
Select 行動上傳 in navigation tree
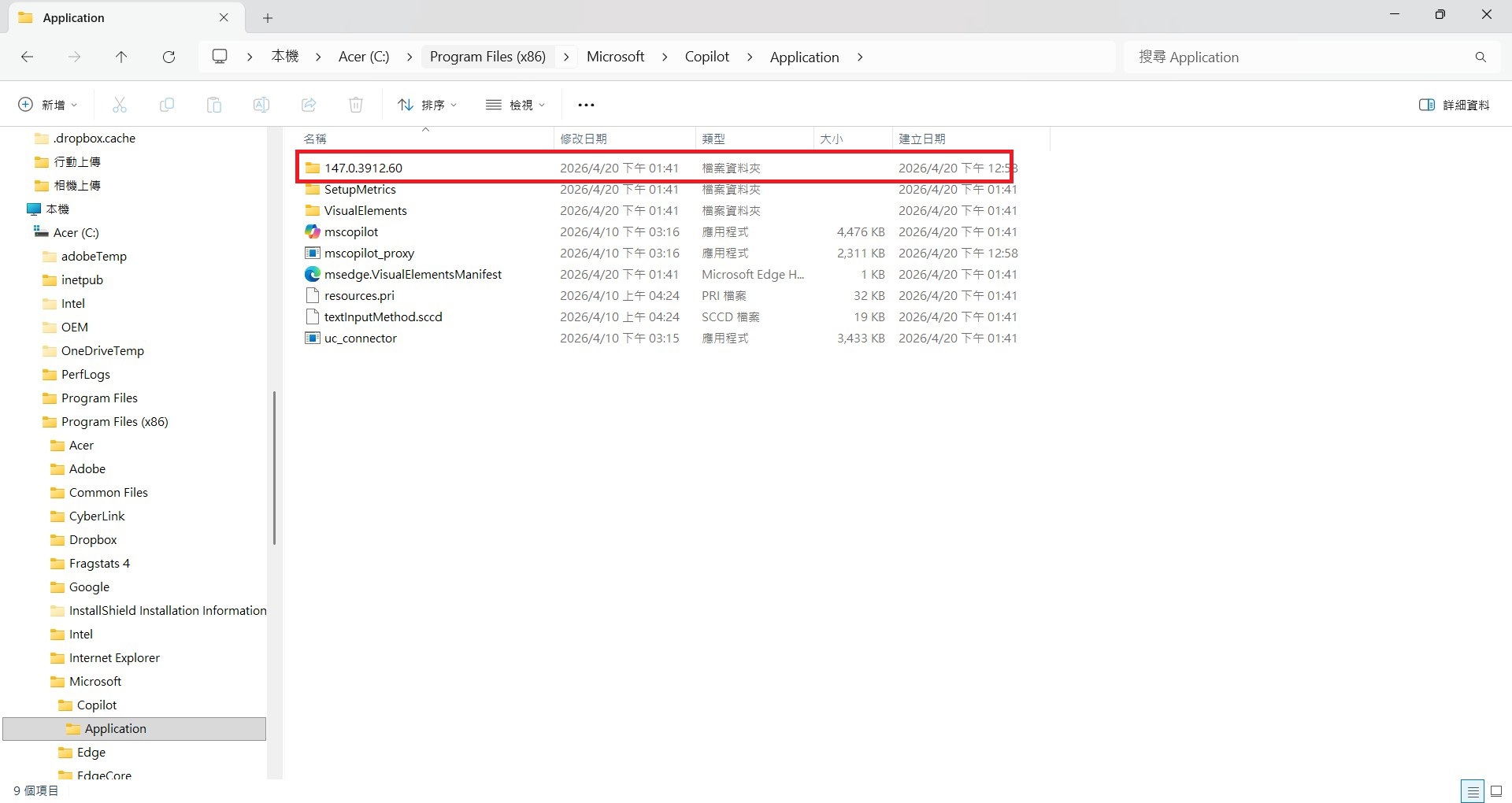[x=68, y=161]
